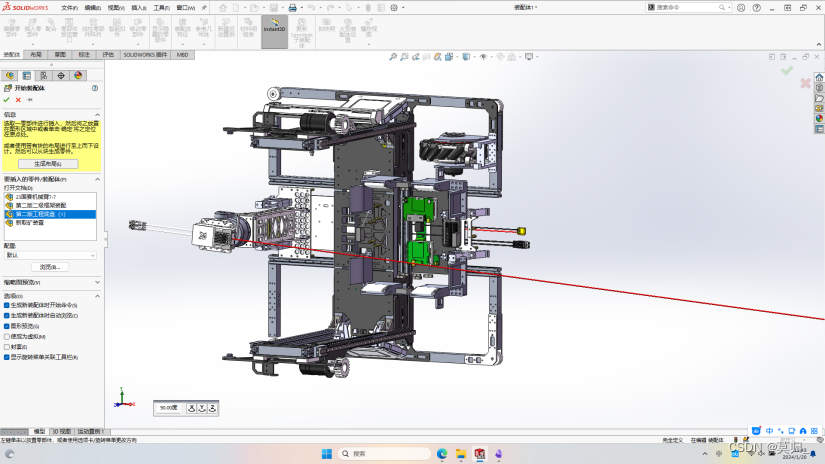Enable the 封套 checkbox

[x=7, y=347]
